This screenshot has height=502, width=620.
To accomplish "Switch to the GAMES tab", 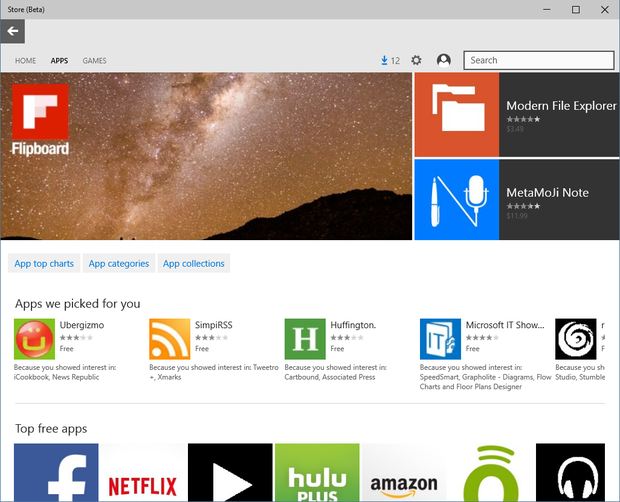I will [x=95, y=61].
